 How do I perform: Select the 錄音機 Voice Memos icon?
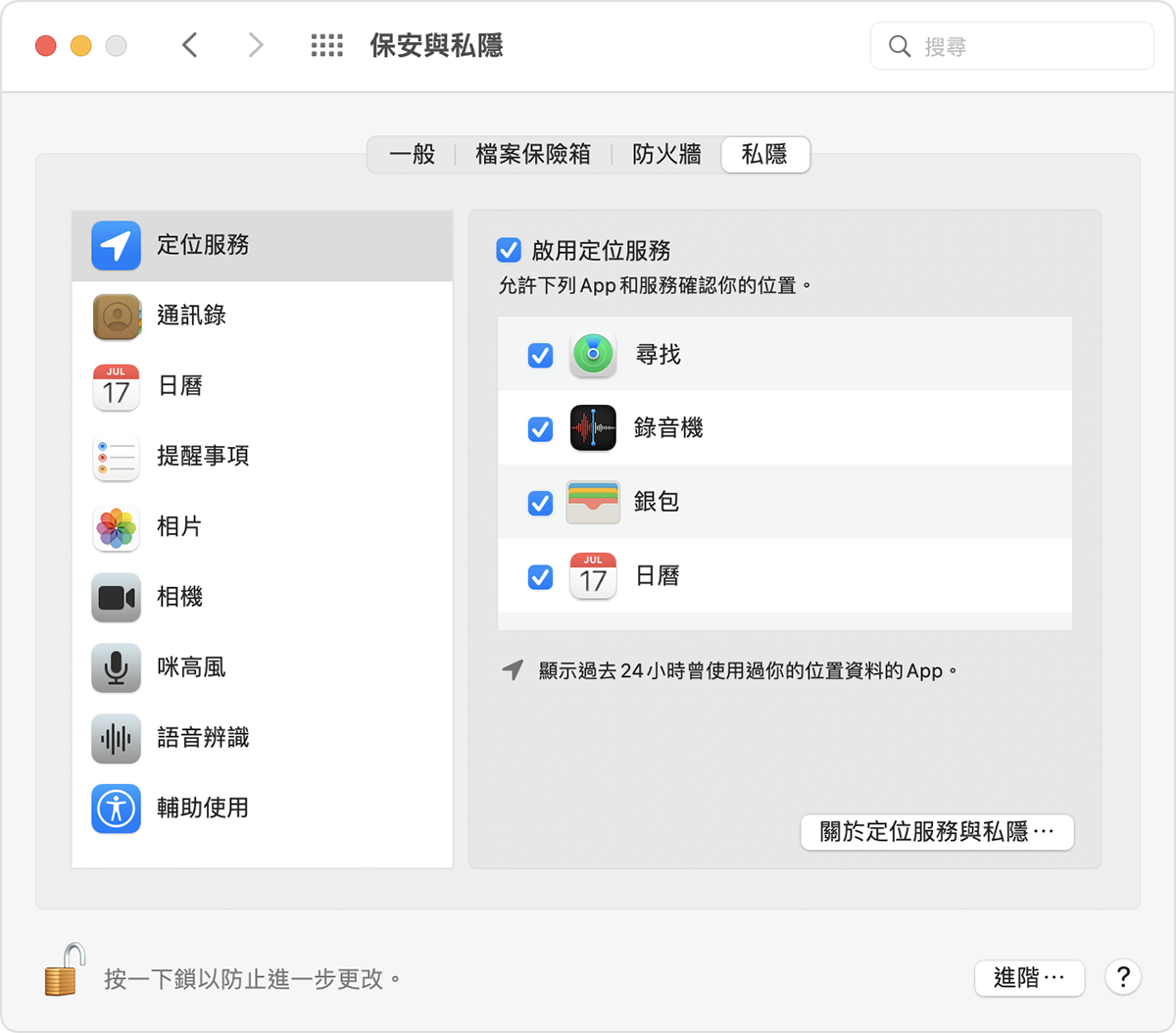pos(593,428)
